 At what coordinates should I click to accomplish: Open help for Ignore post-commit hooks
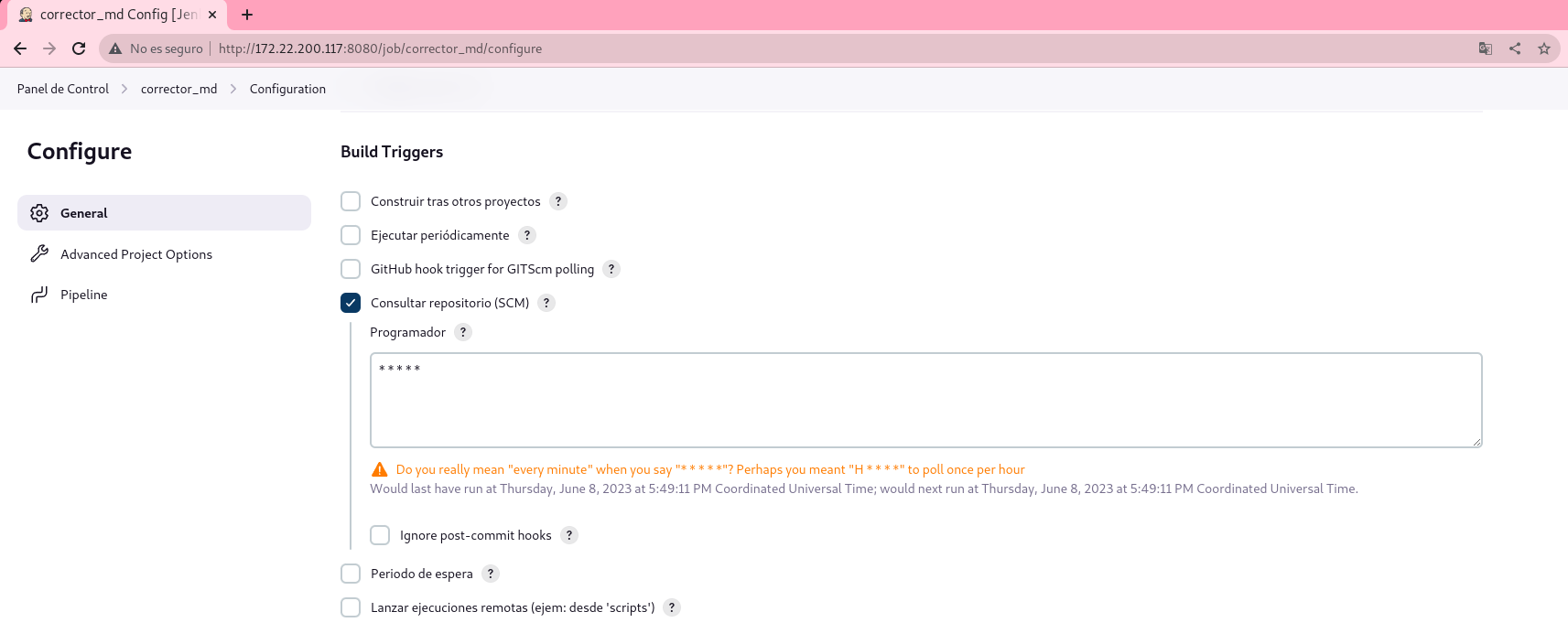click(x=569, y=535)
